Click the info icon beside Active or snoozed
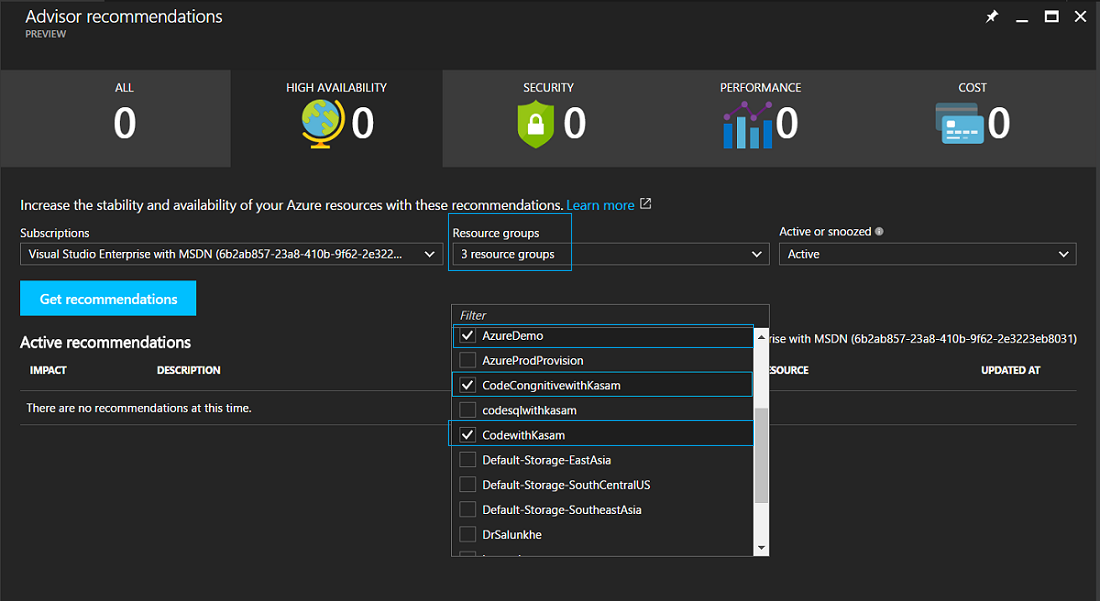1100x601 pixels. tap(879, 232)
